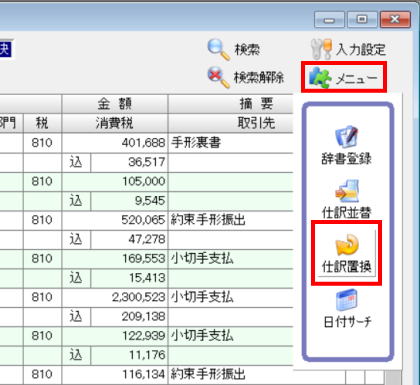Open 入力設定 tools icon
The width and height of the screenshot is (420, 385).
click(x=321, y=49)
